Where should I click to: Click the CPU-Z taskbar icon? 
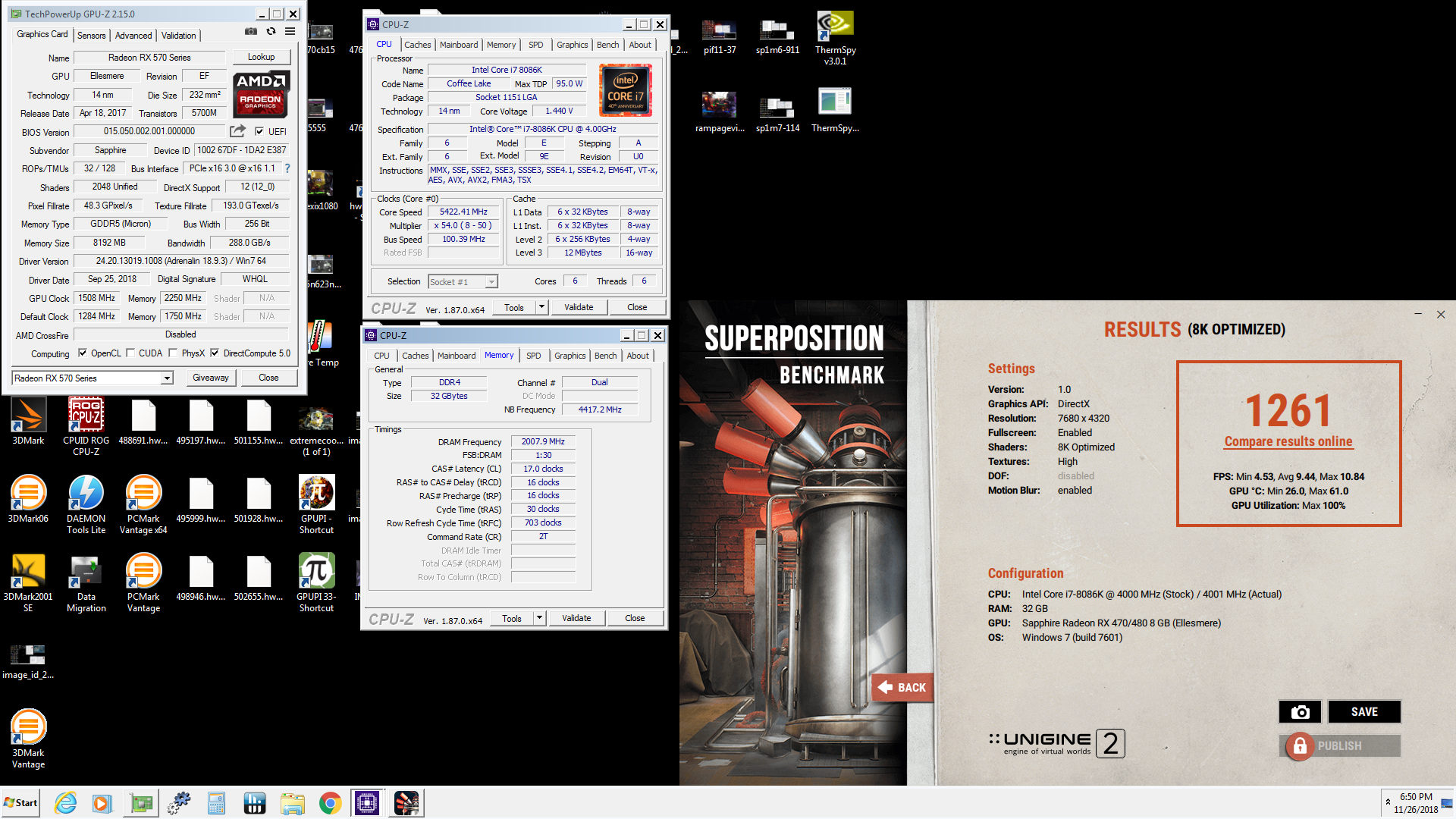coord(366,802)
